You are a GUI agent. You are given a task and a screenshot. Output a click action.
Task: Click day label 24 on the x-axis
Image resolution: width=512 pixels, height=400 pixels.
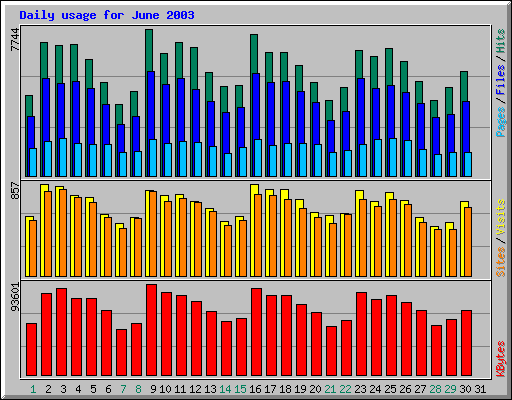point(375,389)
